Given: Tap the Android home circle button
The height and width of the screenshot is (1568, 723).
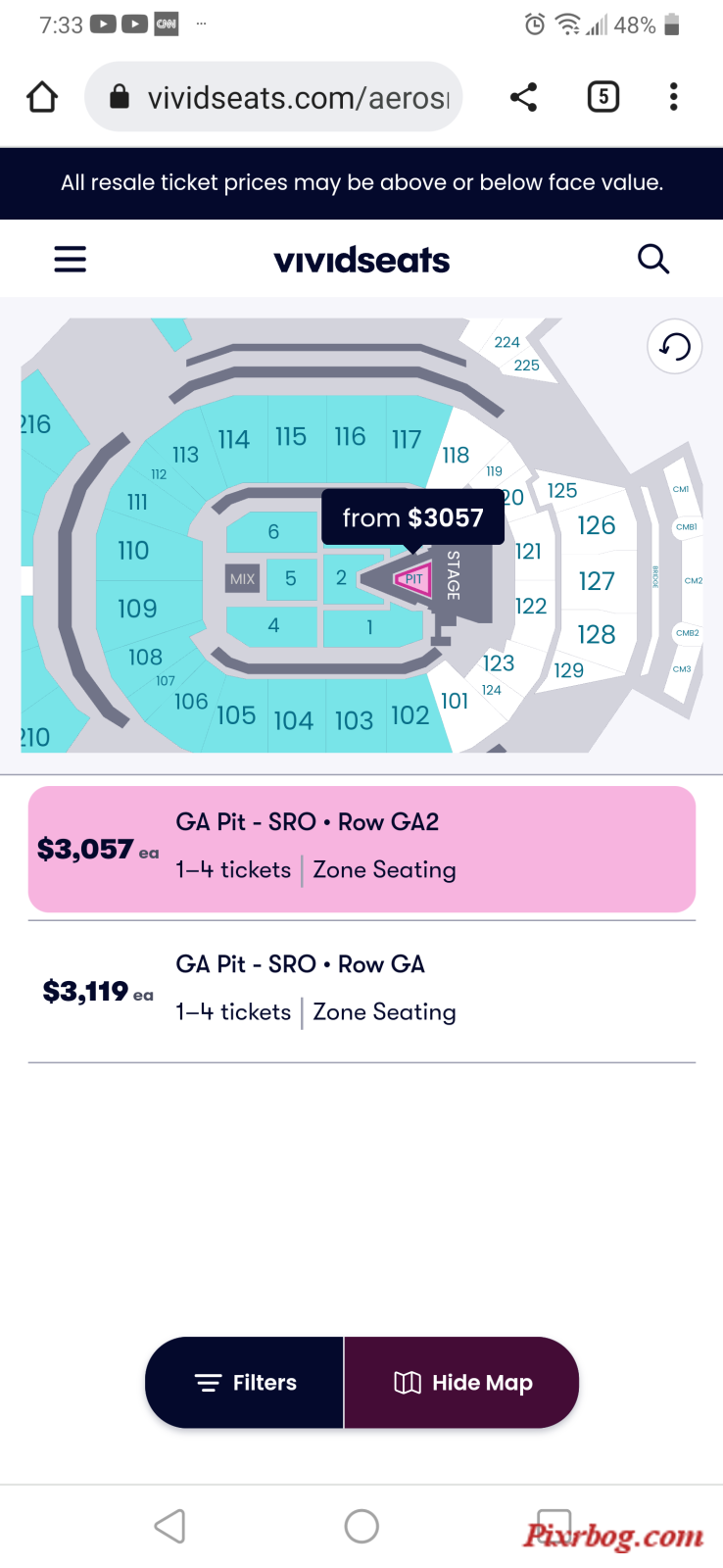Looking at the screenshot, I should [361, 1526].
